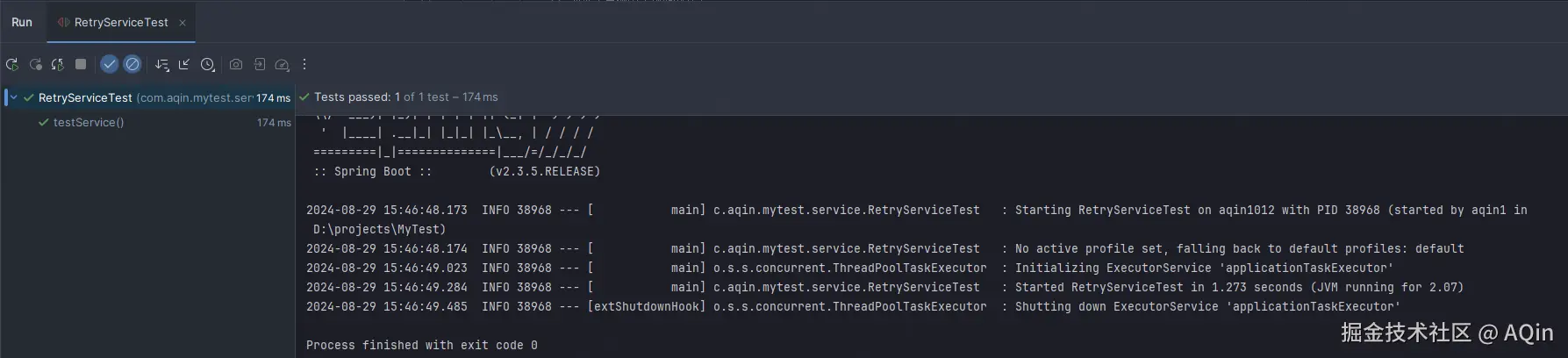Screen dimensions: 1568x358
Task: Click Collapse All tests icon
Action: [184, 64]
